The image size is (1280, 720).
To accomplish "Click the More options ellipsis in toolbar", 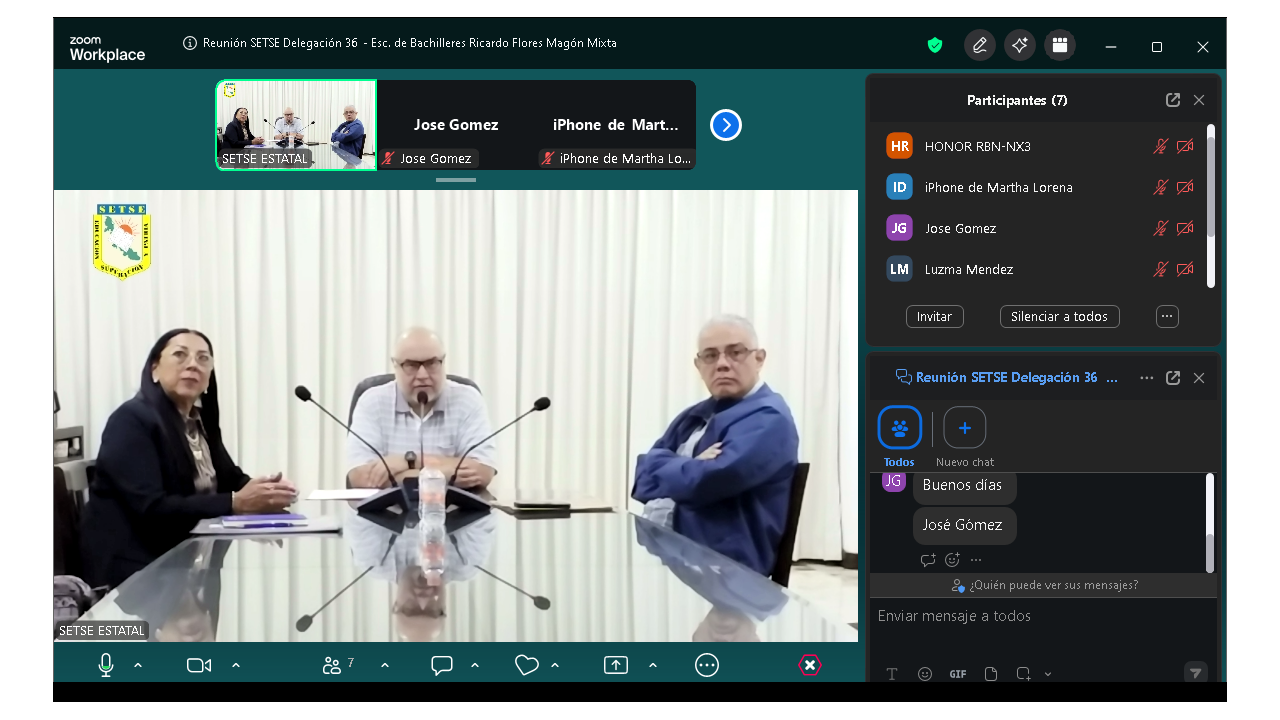I will click(x=707, y=665).
